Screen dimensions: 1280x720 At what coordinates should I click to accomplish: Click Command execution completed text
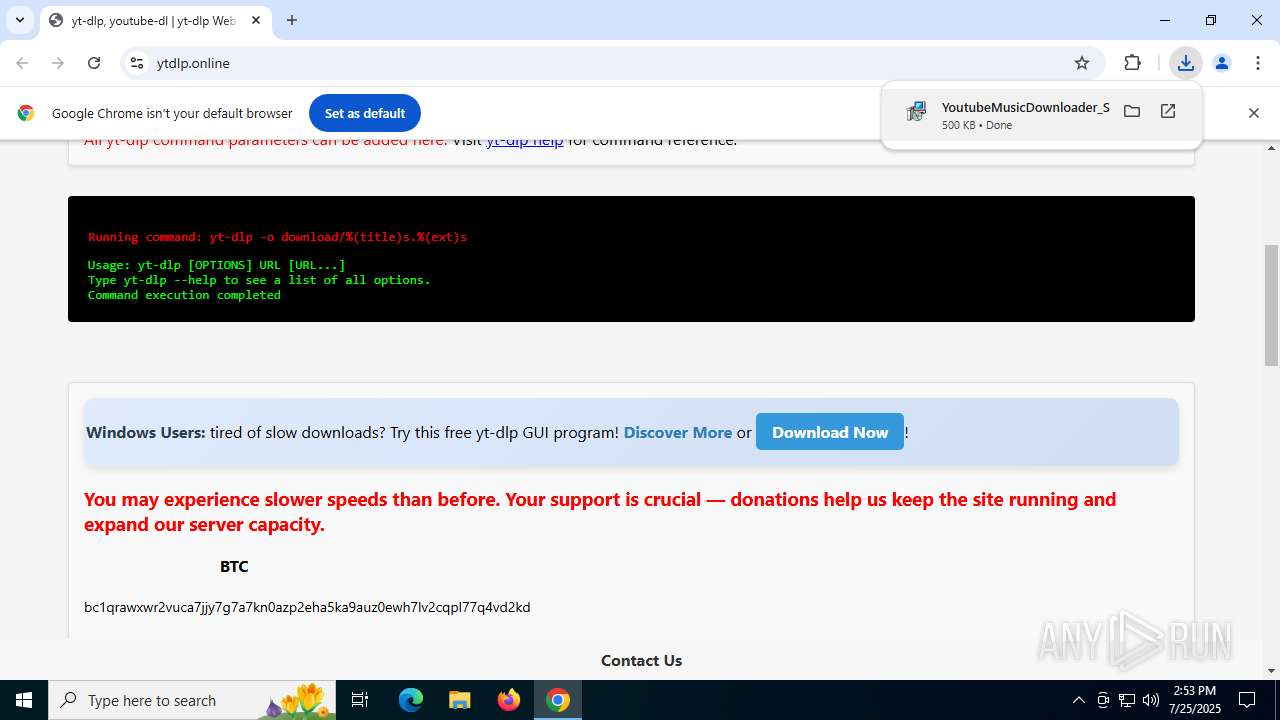184,295
